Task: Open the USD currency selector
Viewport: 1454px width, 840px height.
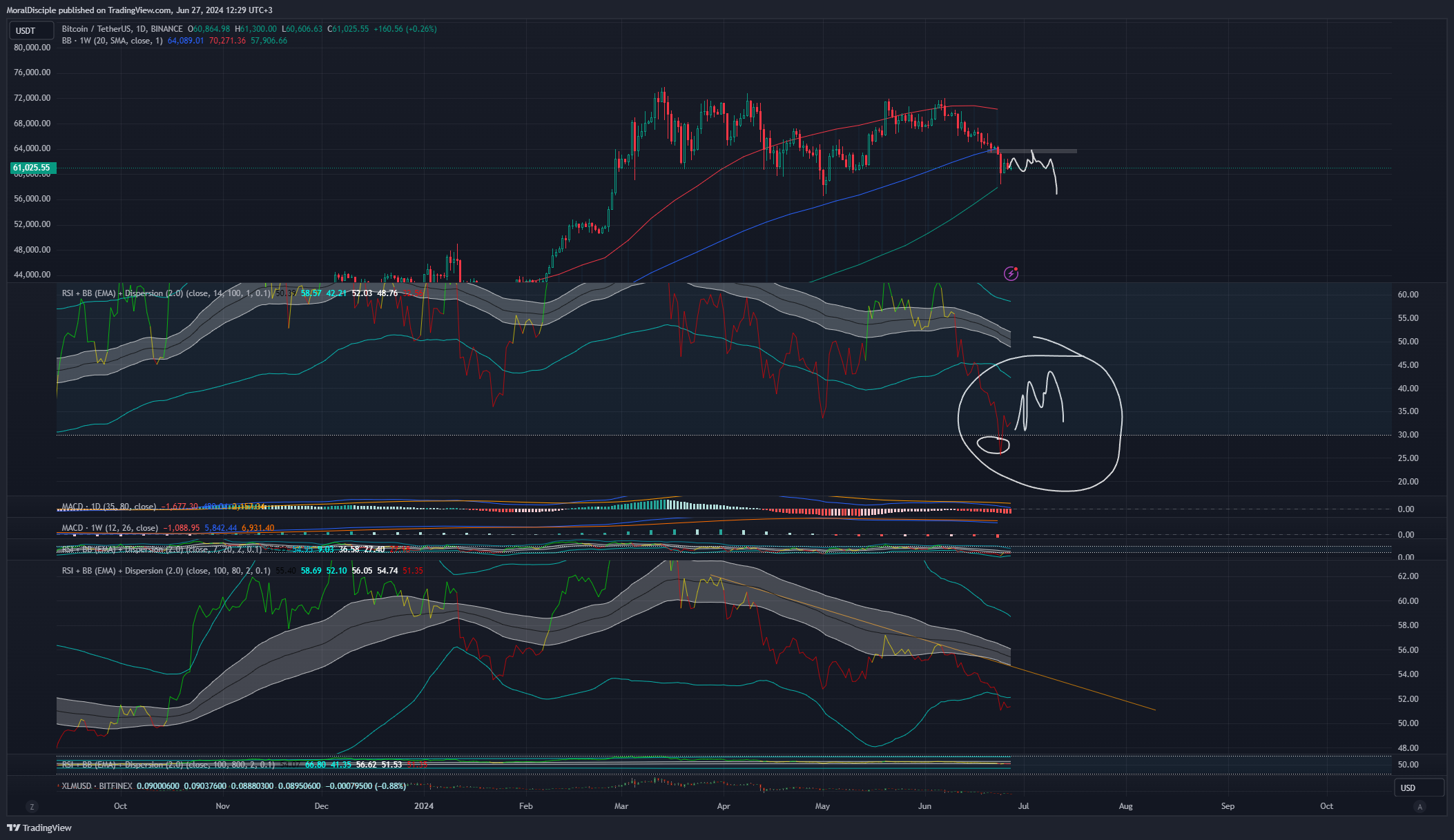Action: (1418, 788)
